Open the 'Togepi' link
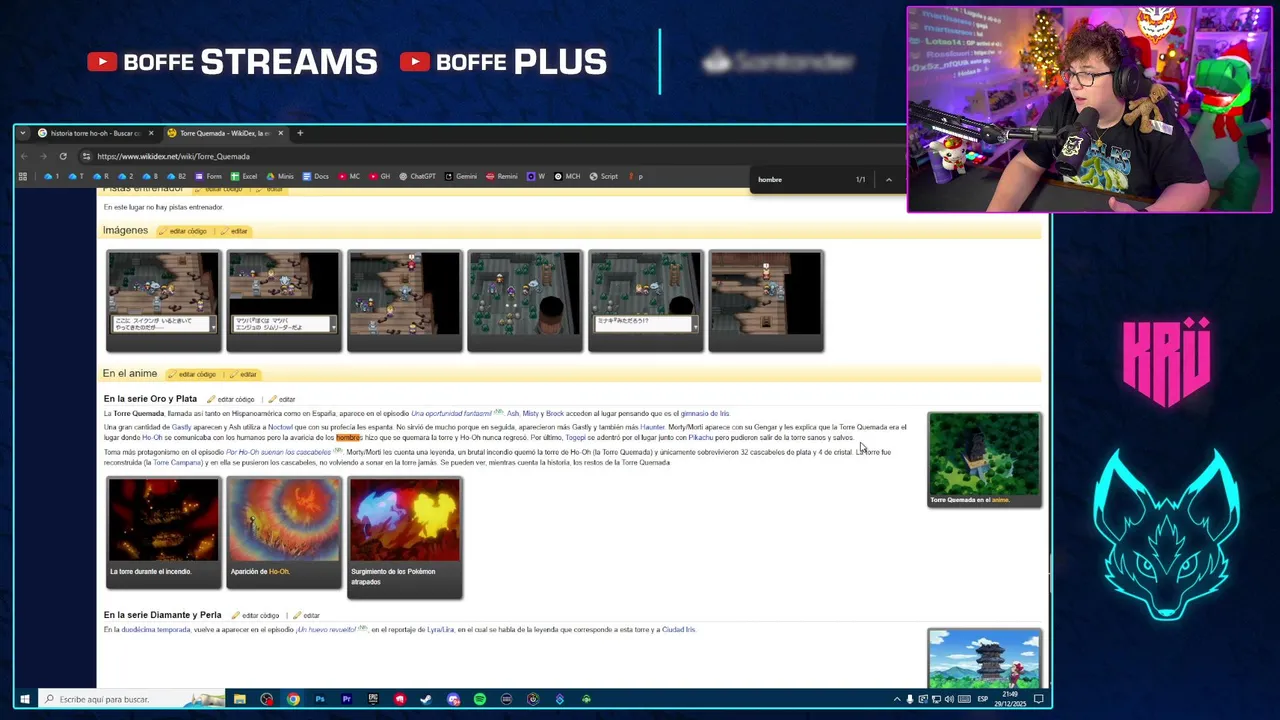 (575, 437)
